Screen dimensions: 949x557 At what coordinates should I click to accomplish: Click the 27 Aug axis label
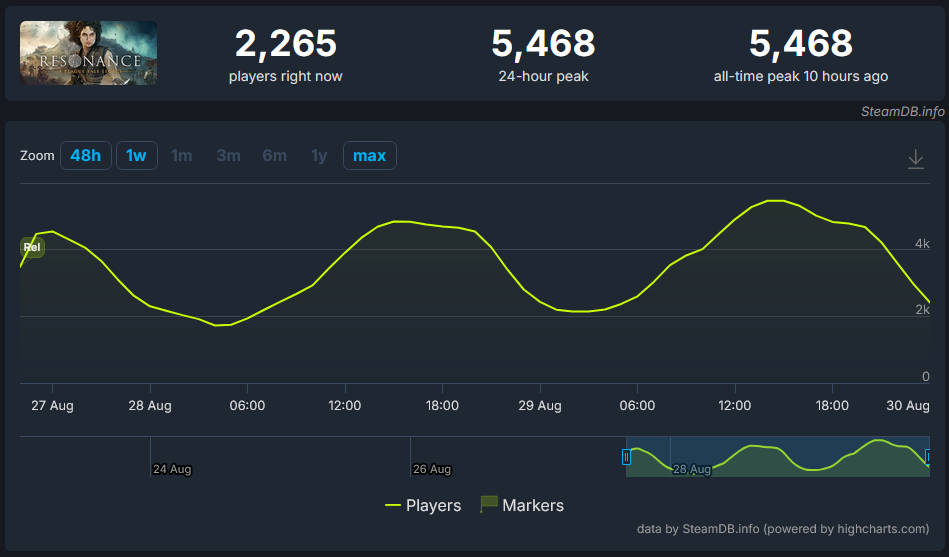click(53, 406)
